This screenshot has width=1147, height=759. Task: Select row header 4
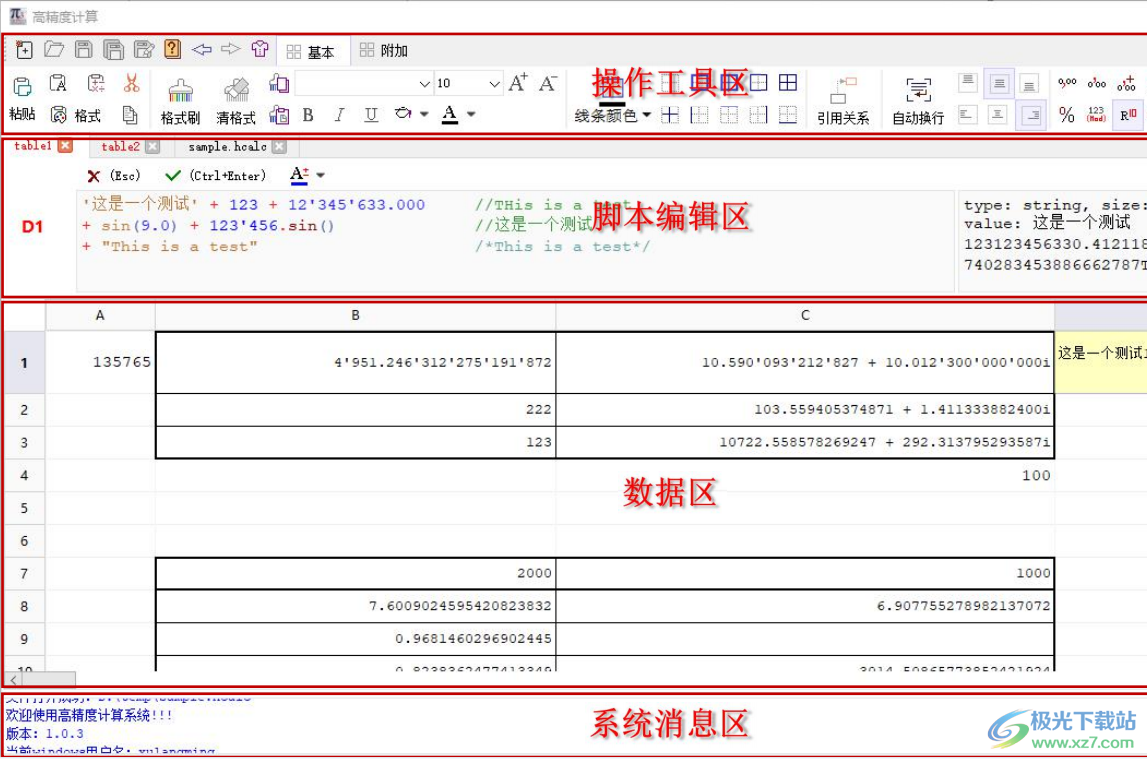(24, 475)
